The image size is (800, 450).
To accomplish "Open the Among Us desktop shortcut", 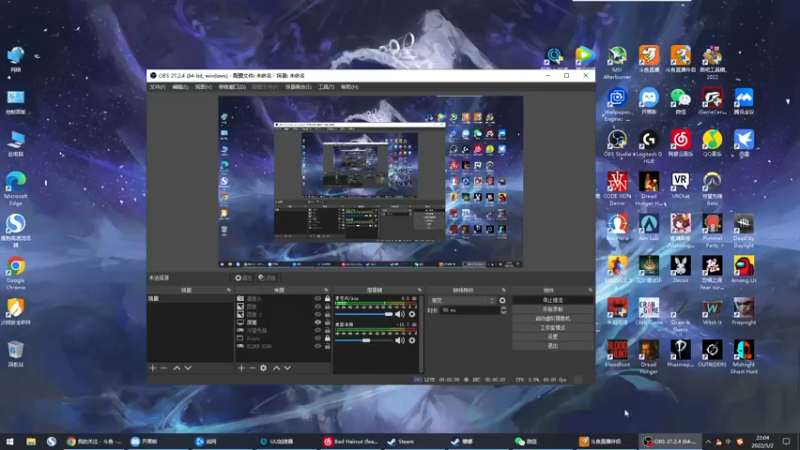I will click(743, 270).
